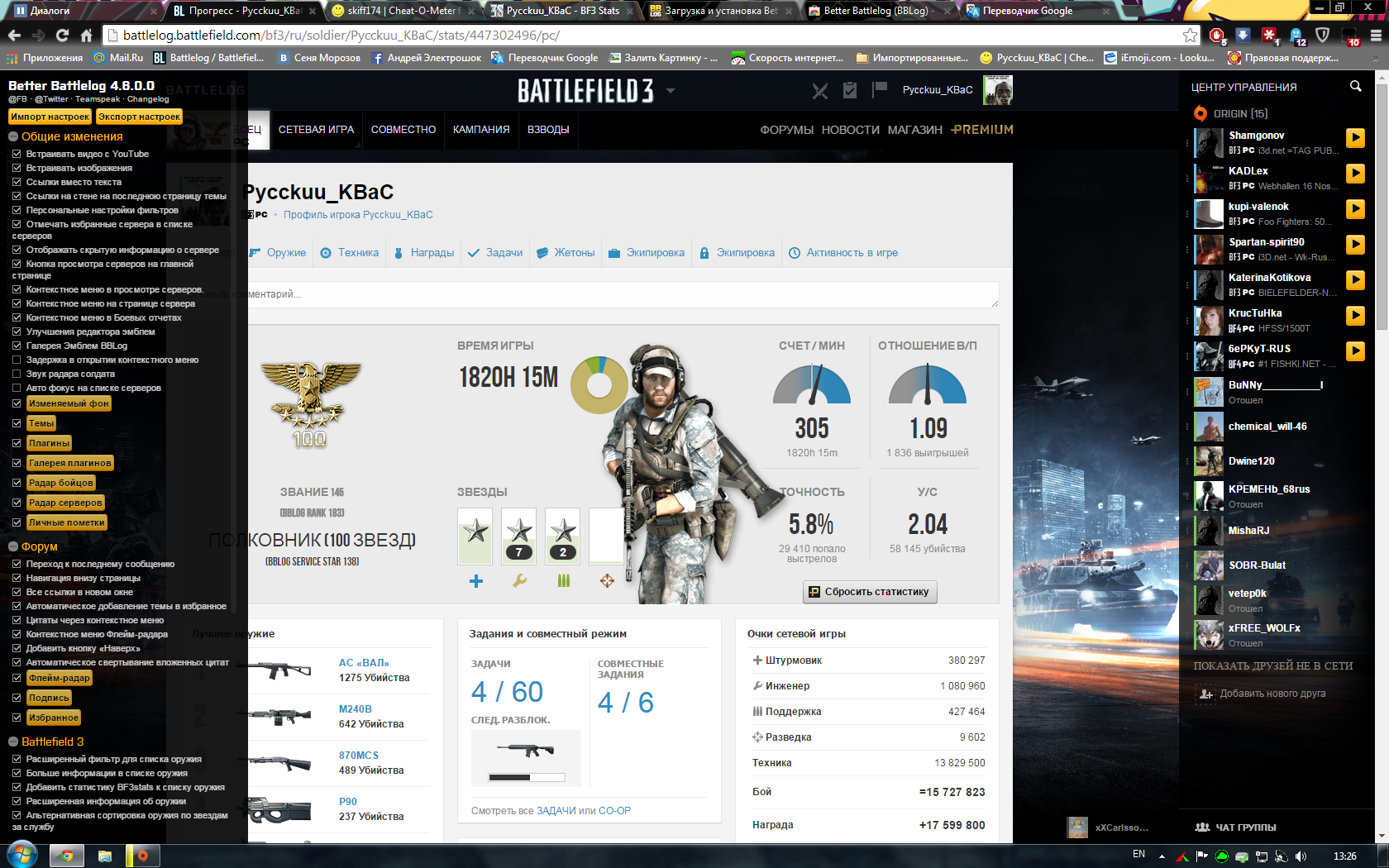Open Windows Start button
This screenshot has height=868, width=1389.
tap(22, 855)
